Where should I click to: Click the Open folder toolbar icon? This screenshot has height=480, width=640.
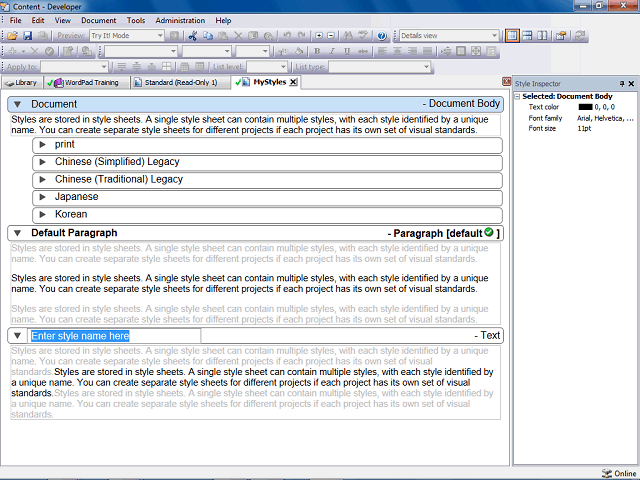click(x=12, y=36)
